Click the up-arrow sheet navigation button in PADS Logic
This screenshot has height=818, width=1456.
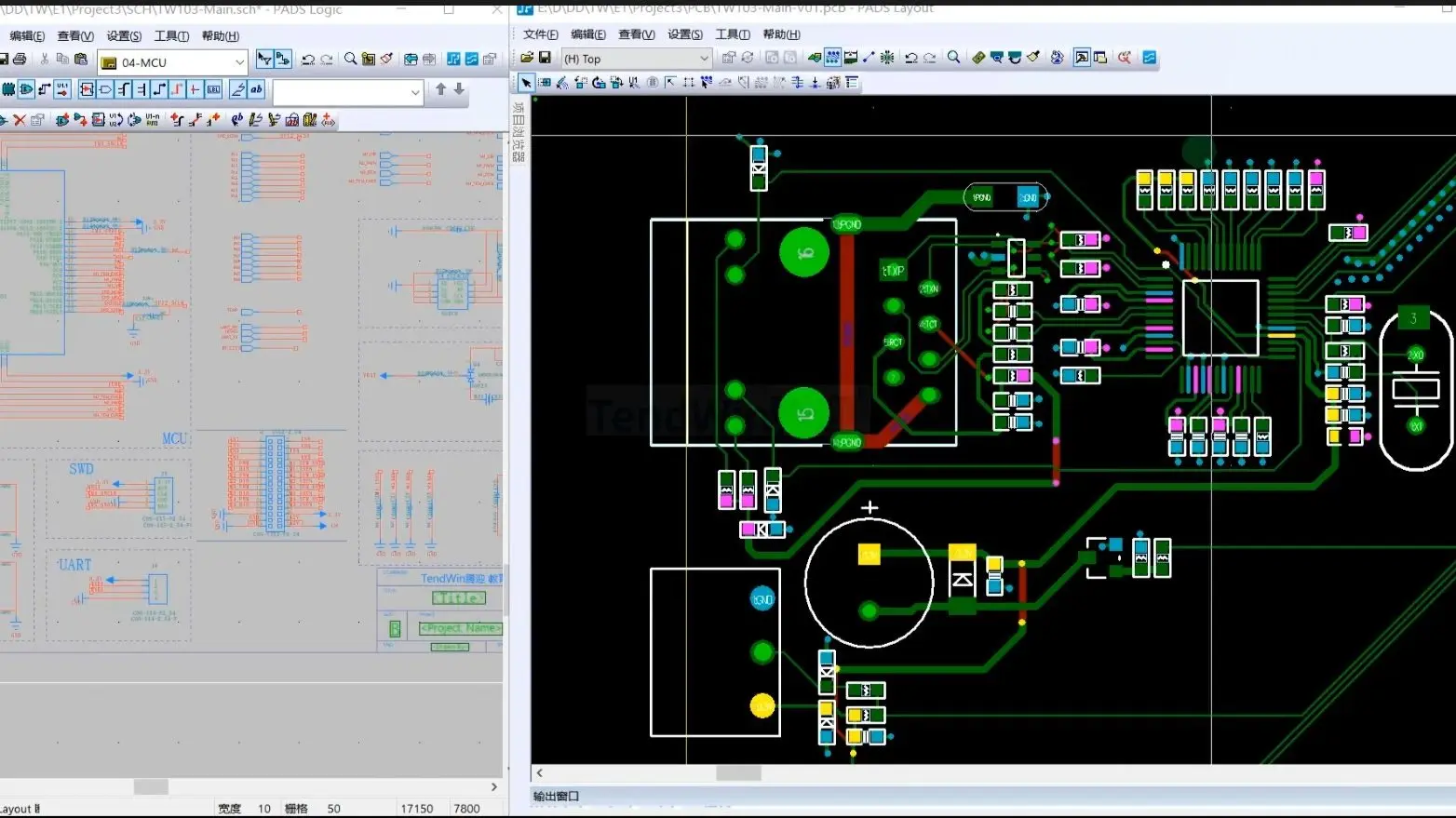[440, 88]
